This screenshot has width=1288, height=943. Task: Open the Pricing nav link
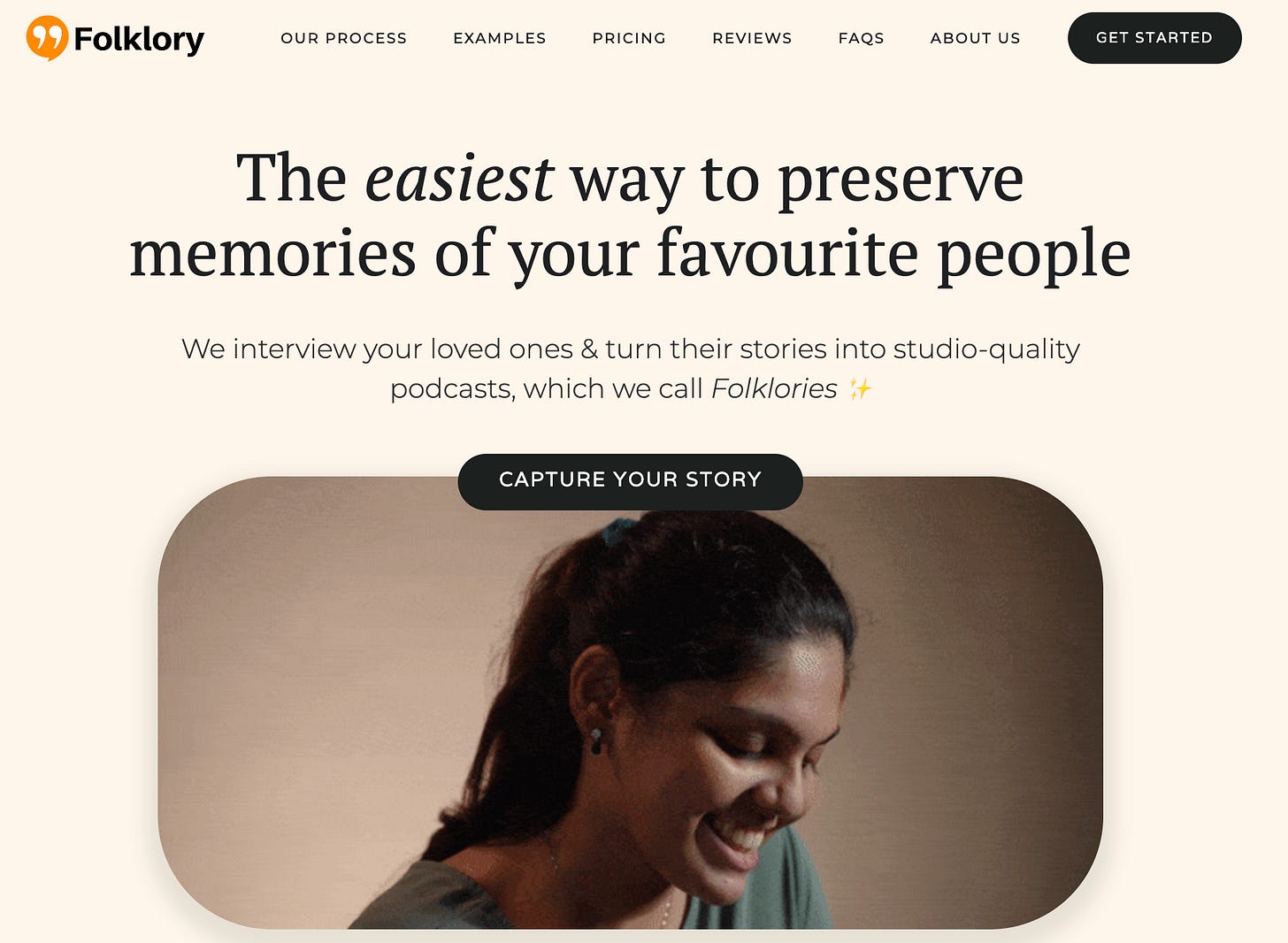point(629,38)
